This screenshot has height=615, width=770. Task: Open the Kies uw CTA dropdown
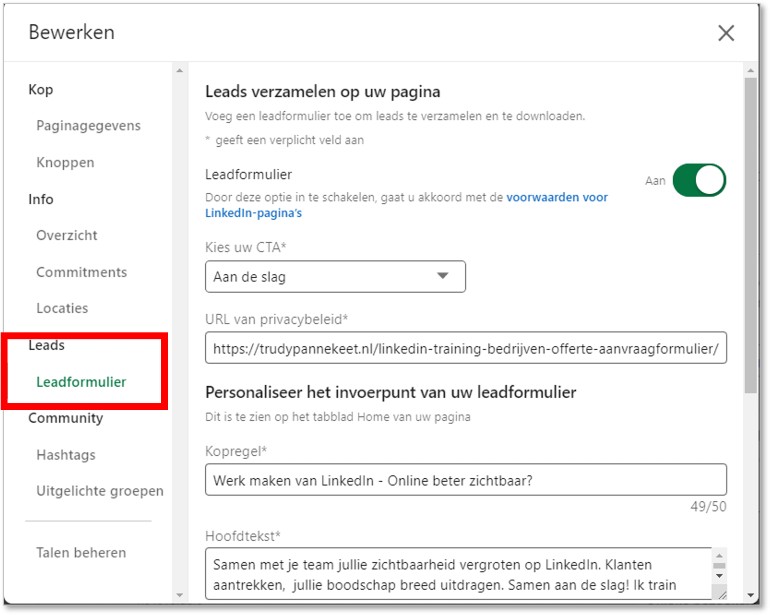[x=335, y=277]
